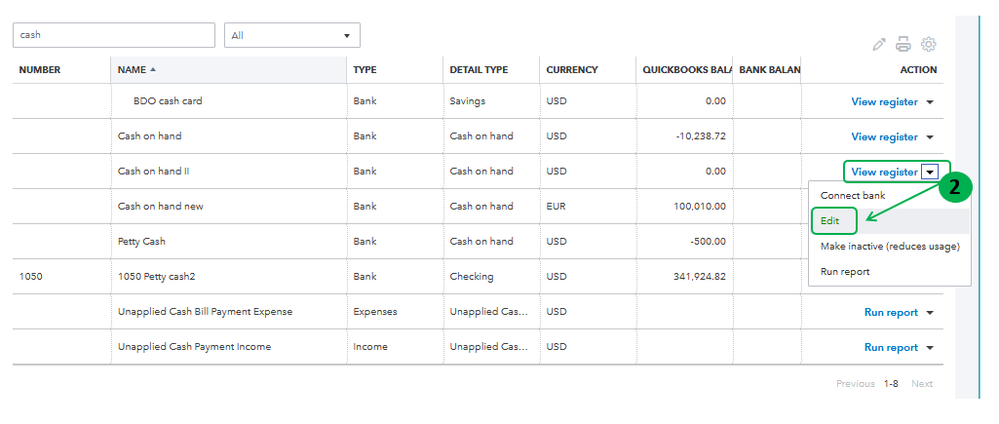Choose Connect bank menu option
The width and height of the screenshot is (999, 424).
click(853, 195)
